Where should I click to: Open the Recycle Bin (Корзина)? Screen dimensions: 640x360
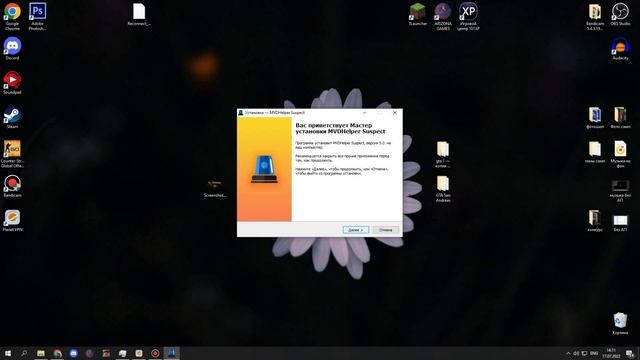[x=620, y=323]
